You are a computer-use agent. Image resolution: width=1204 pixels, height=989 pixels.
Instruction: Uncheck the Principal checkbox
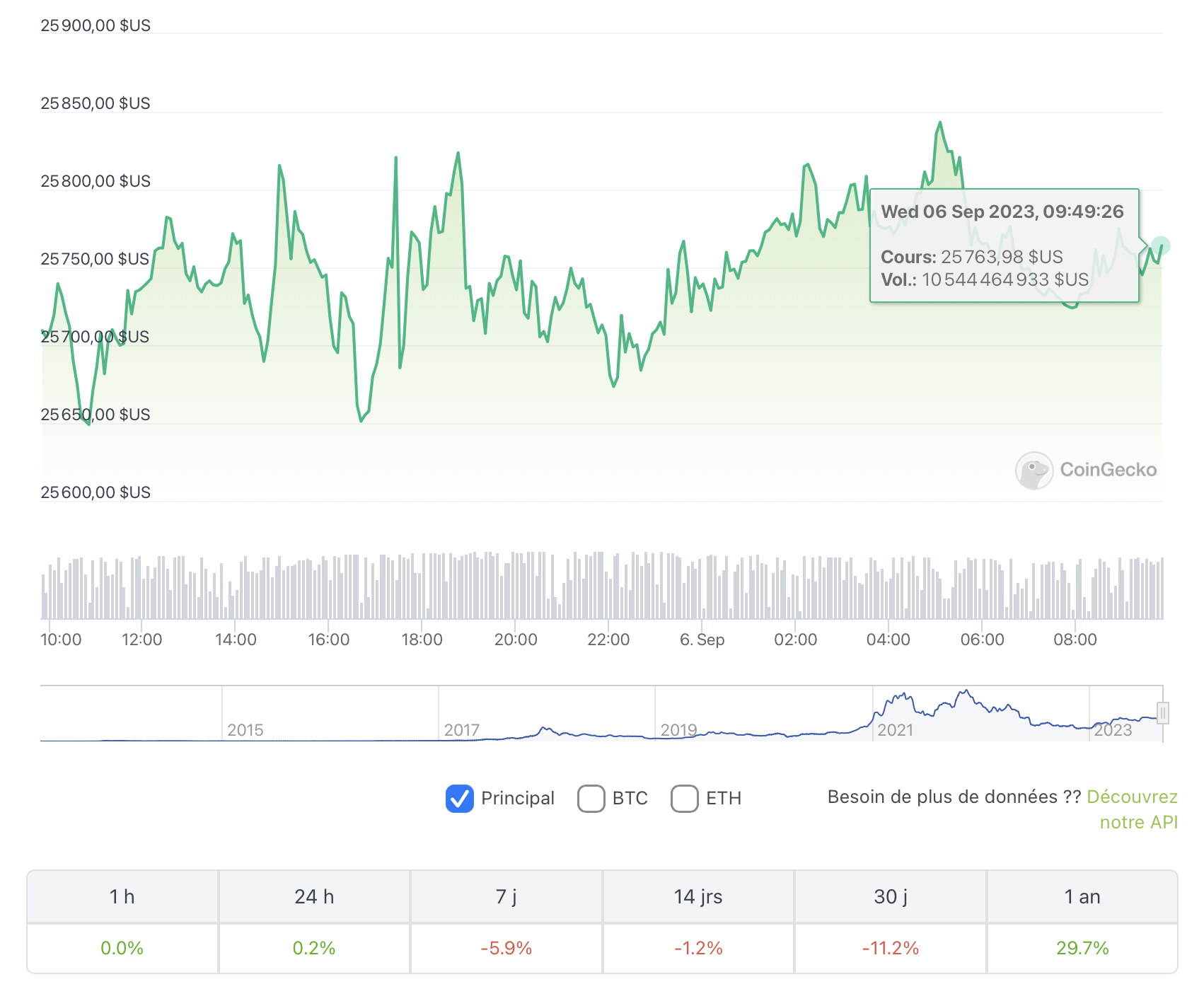coord(460,799)
